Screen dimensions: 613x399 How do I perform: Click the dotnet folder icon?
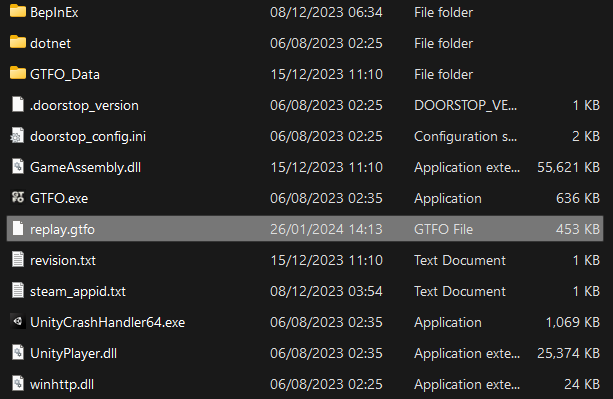point(18,42)
